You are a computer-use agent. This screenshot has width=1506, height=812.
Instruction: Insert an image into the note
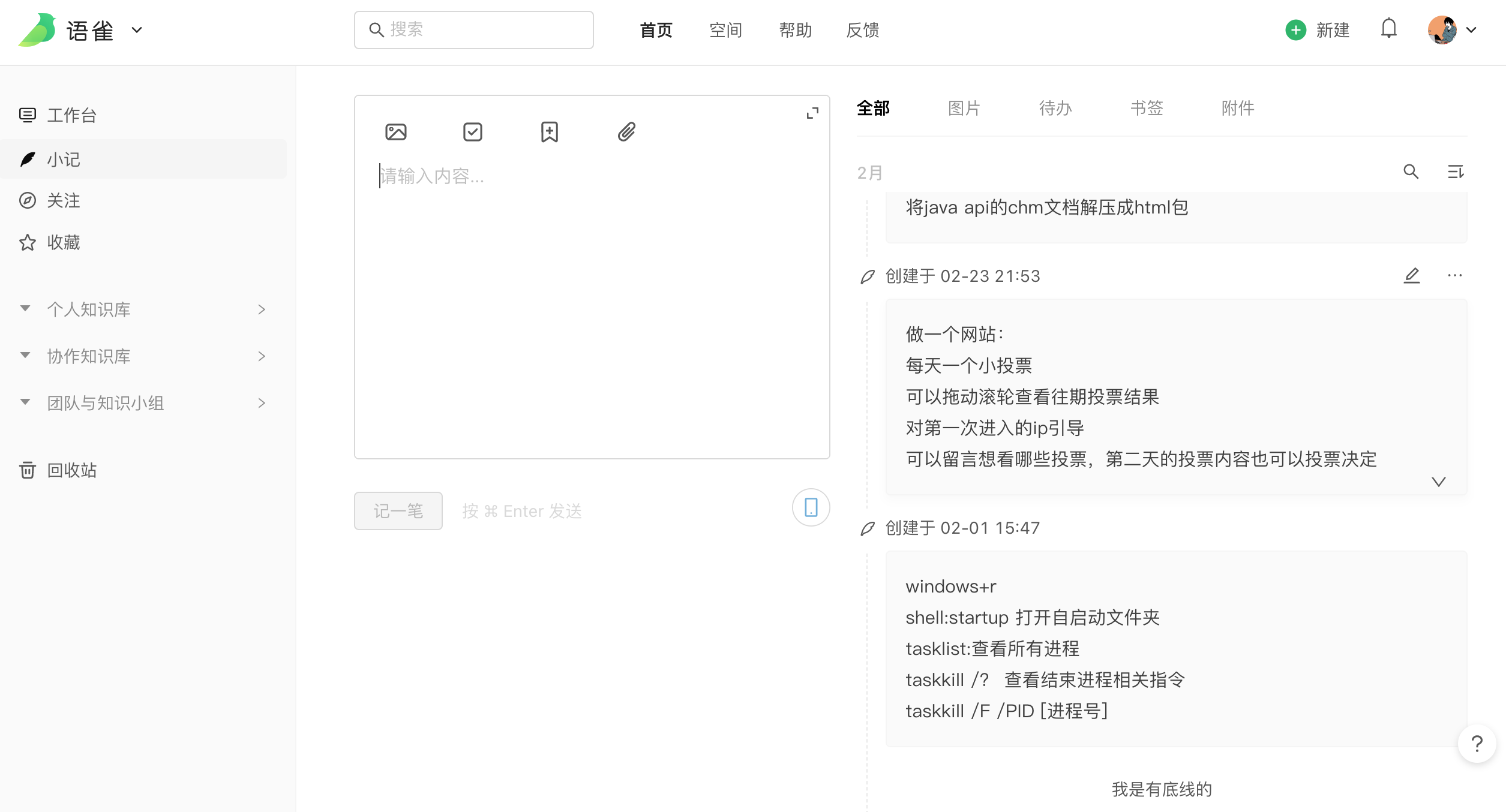(395, 132)
